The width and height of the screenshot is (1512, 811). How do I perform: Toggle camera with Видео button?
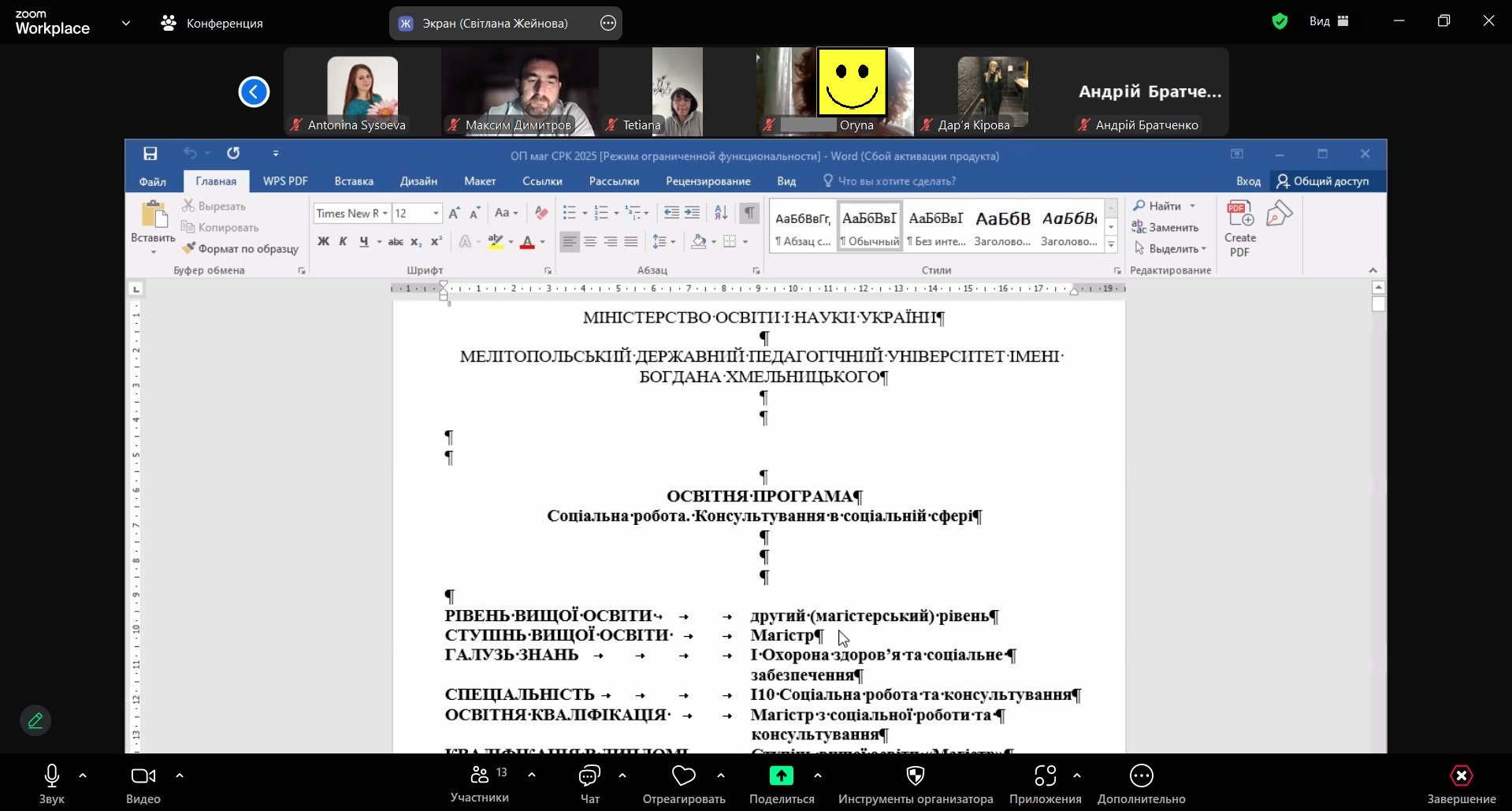coord(143,784)
